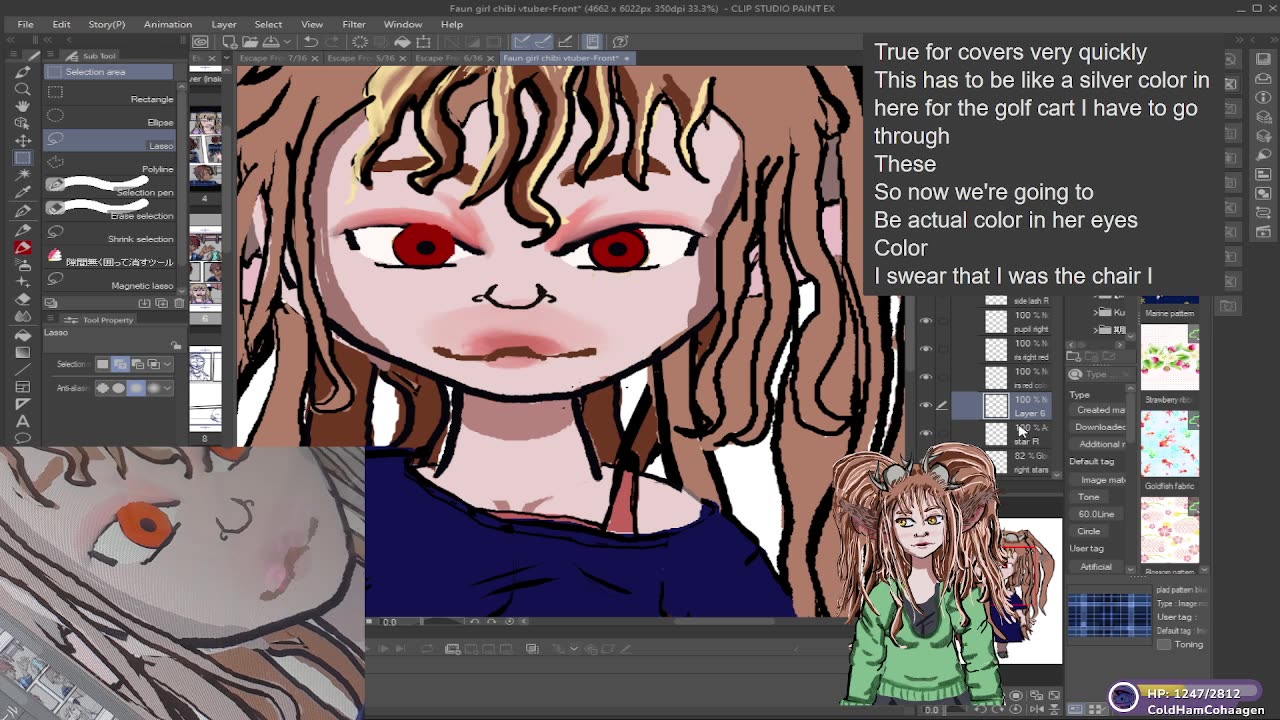Viewport: 1280px width, 720px height.
Task: Select the Move layer tool
Action: [22, 141]
